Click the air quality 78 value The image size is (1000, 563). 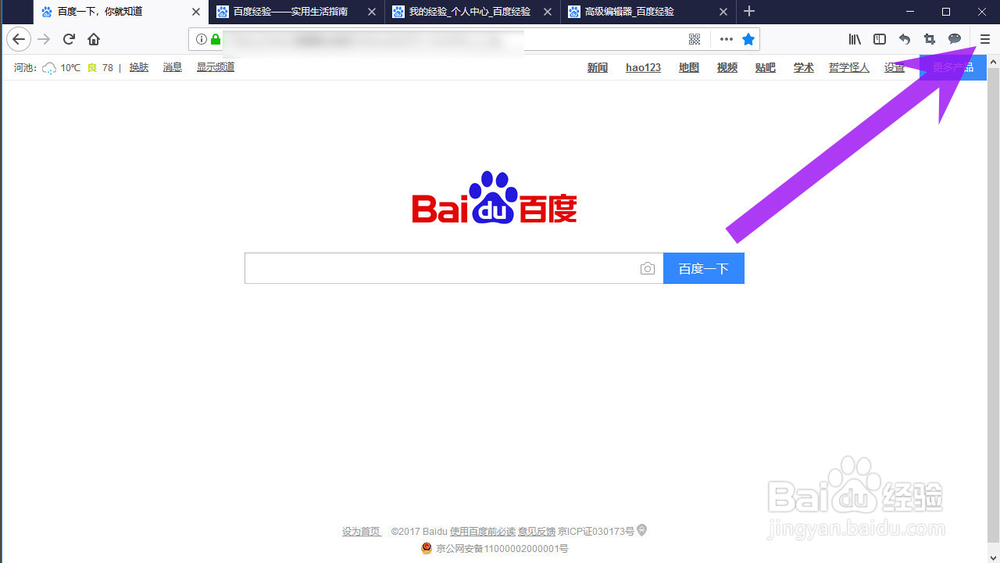coord(107,68)
